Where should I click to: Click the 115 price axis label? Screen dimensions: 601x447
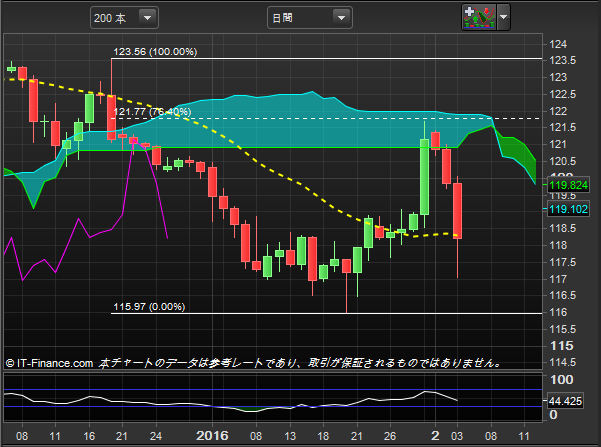click(562, 346)
